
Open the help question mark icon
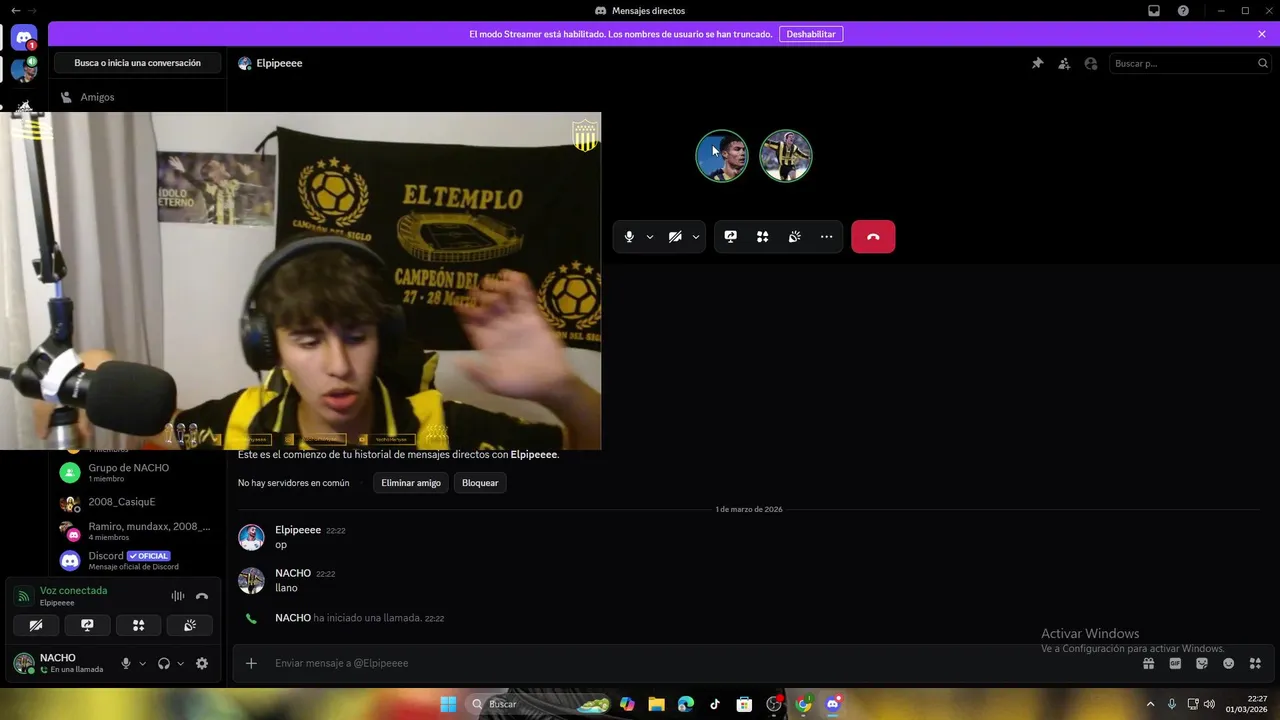pyautogui.click(x=1183, y=10)
